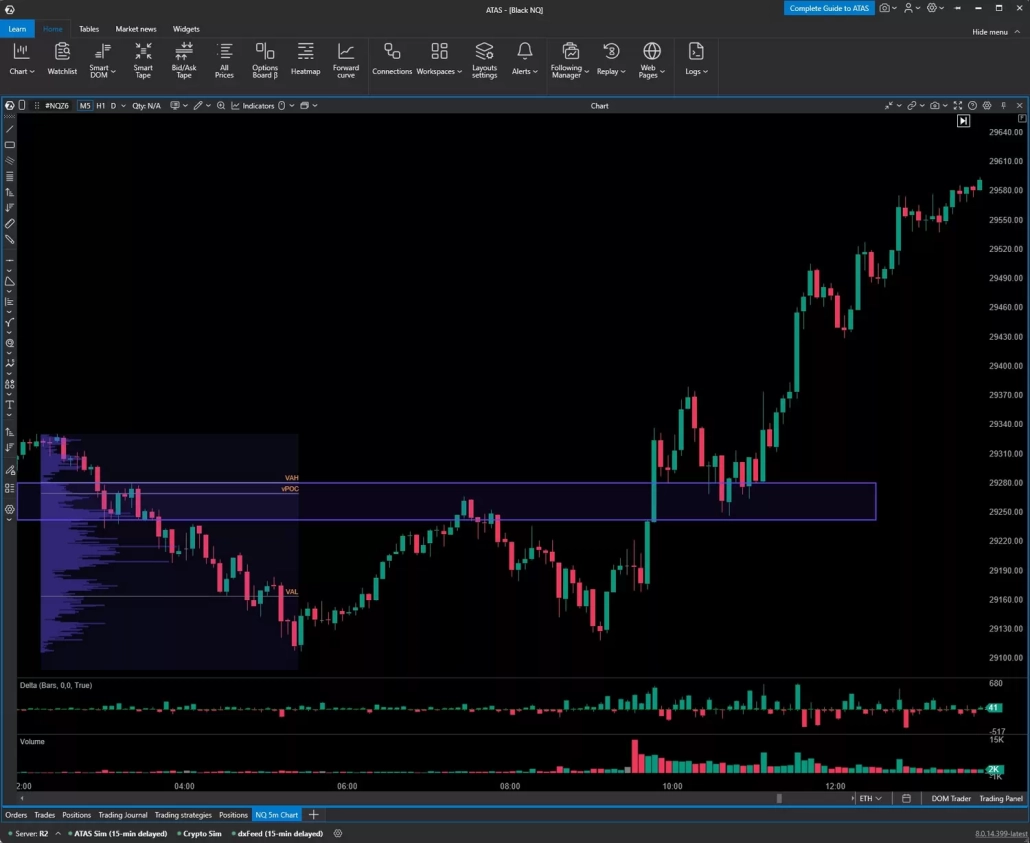Viewport: 1030px width, 843px height.
Task: Click the status bar settings gear
Action: click(338, 833)
